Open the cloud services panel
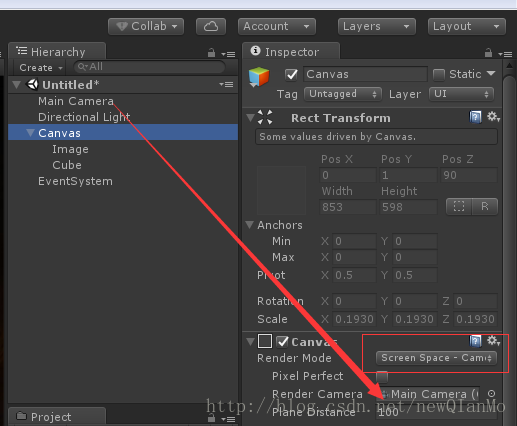 pyautogui.click(x=211, y=26)
